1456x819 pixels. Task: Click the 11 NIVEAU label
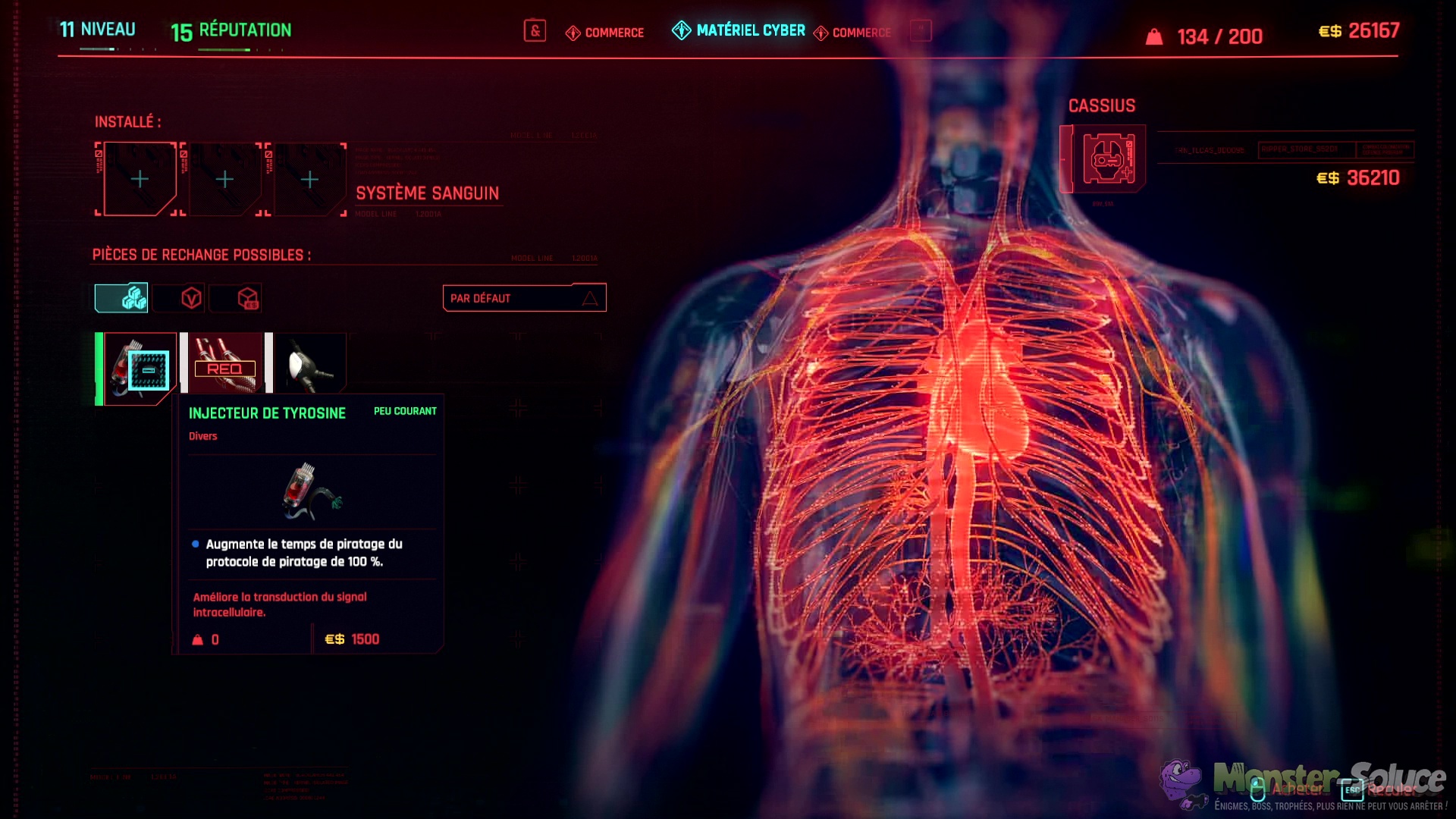(98, 30)
